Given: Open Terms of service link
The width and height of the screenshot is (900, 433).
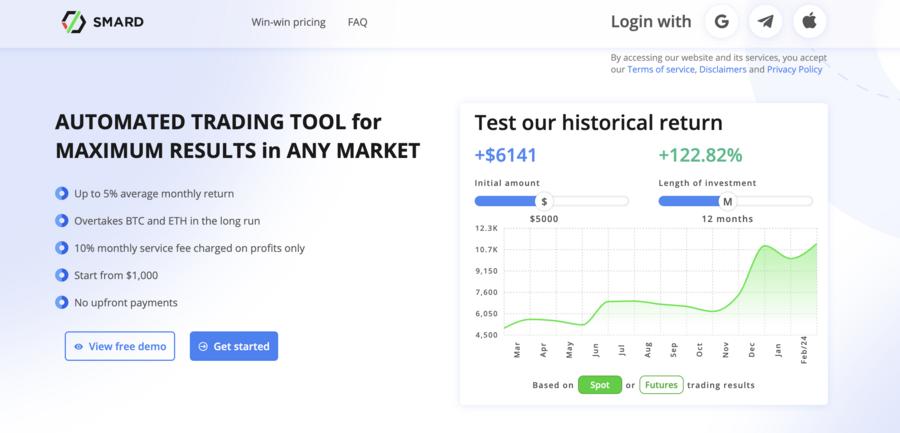Looking at the screenshot, I should point(661,69).
